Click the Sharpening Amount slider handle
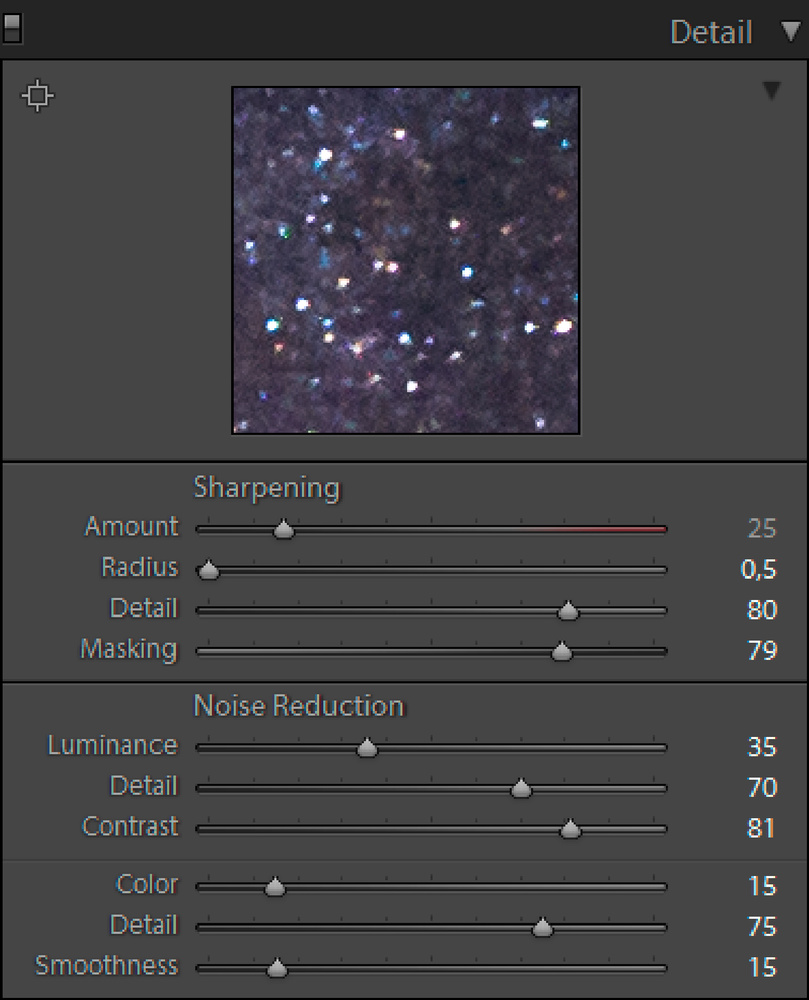This screenshot has height=1000, width=809. click(x=284, y=529)
